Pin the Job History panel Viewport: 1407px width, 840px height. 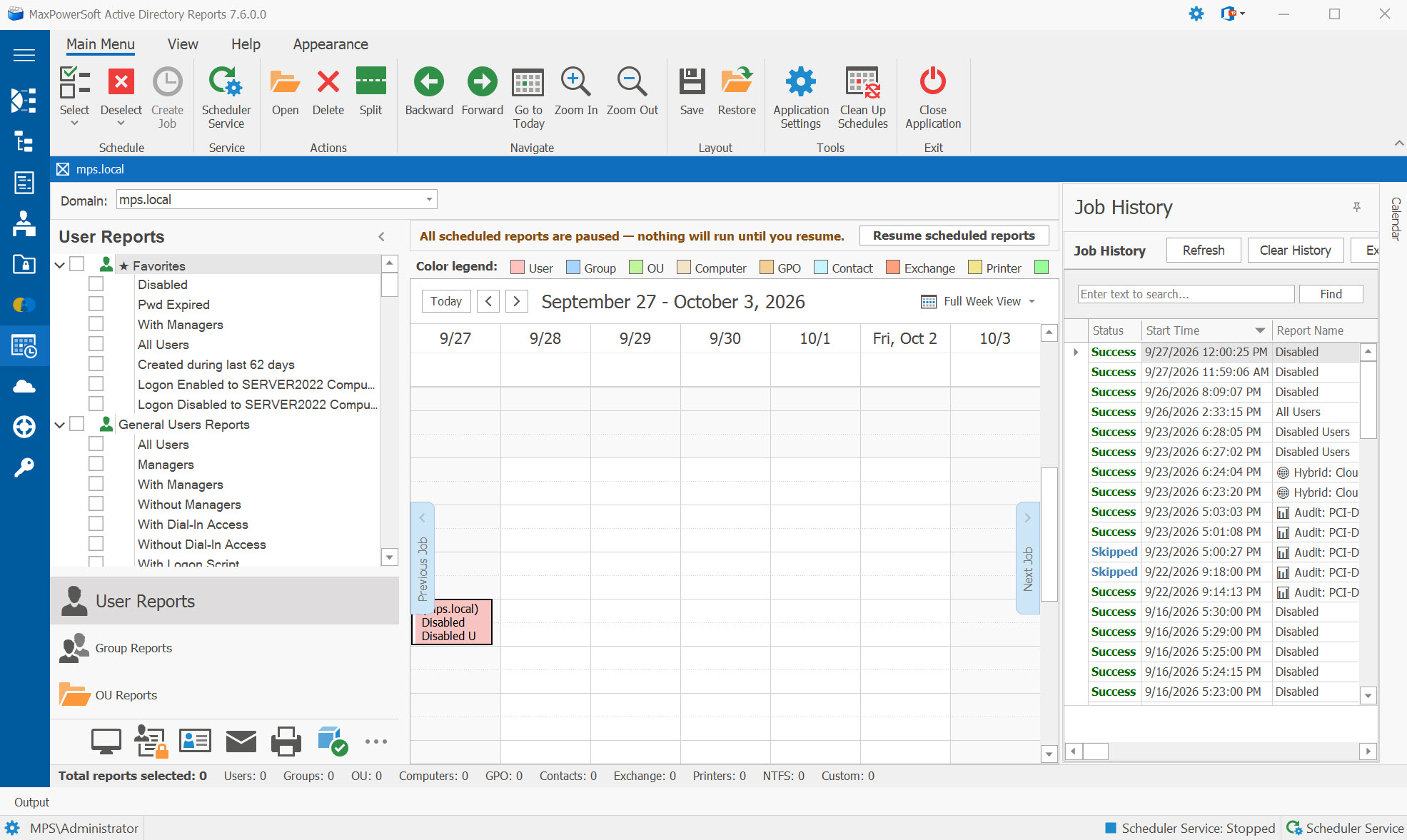tap(1356, 207)
